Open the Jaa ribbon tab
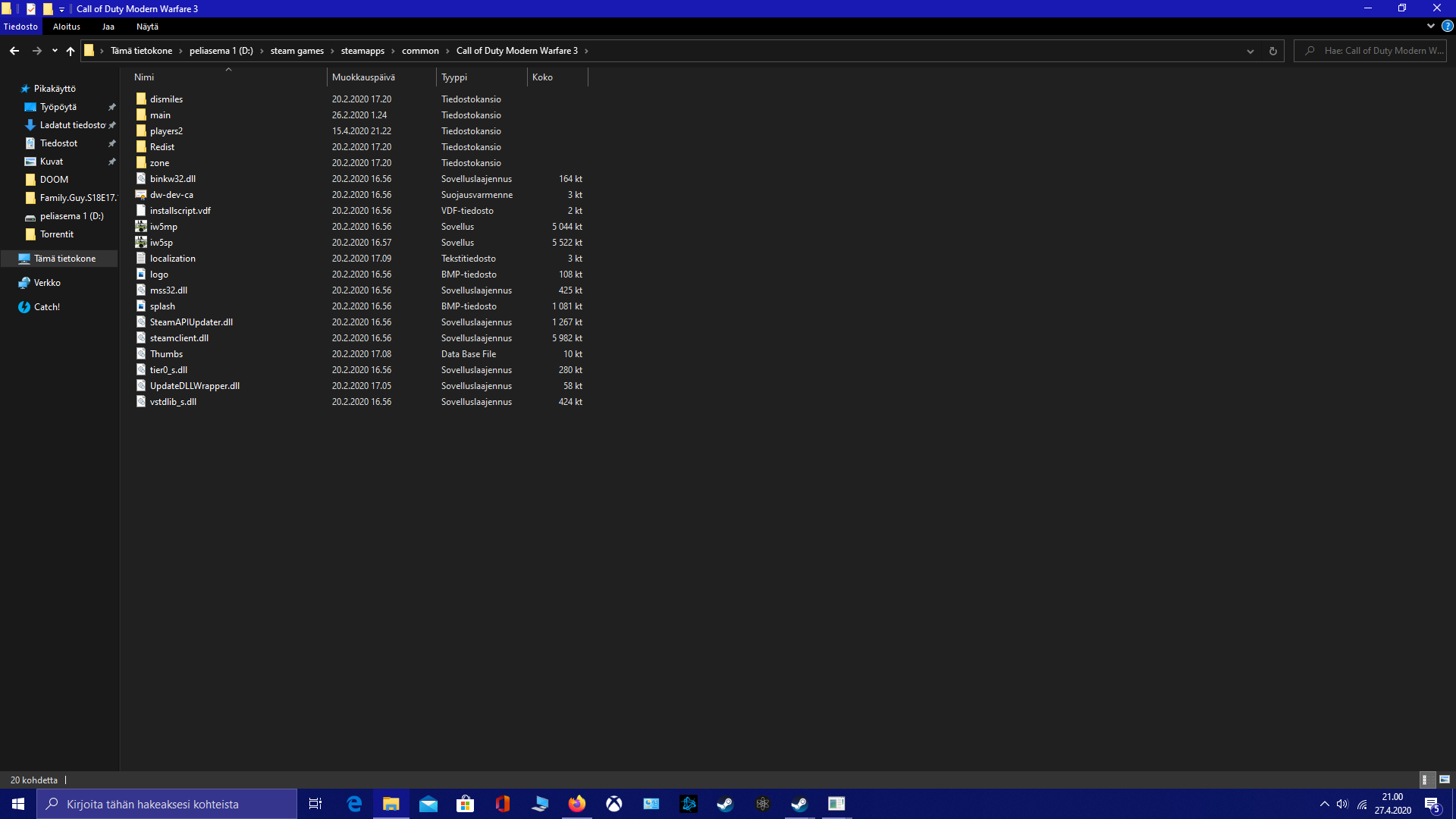The image size is (1456, 819). click(x=108, y=27)
